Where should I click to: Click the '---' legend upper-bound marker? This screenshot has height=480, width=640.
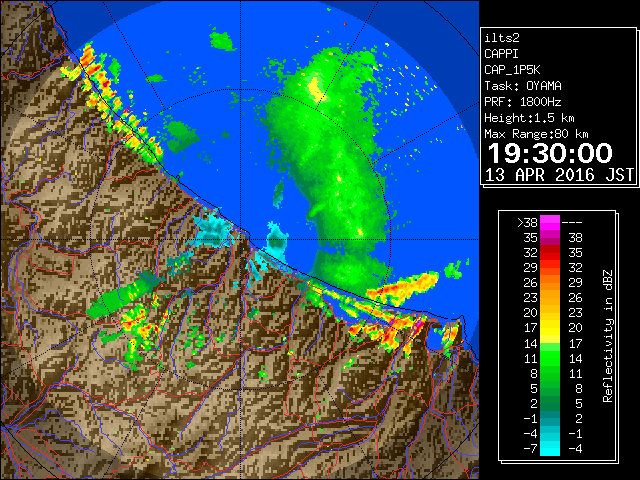[572, 223]
